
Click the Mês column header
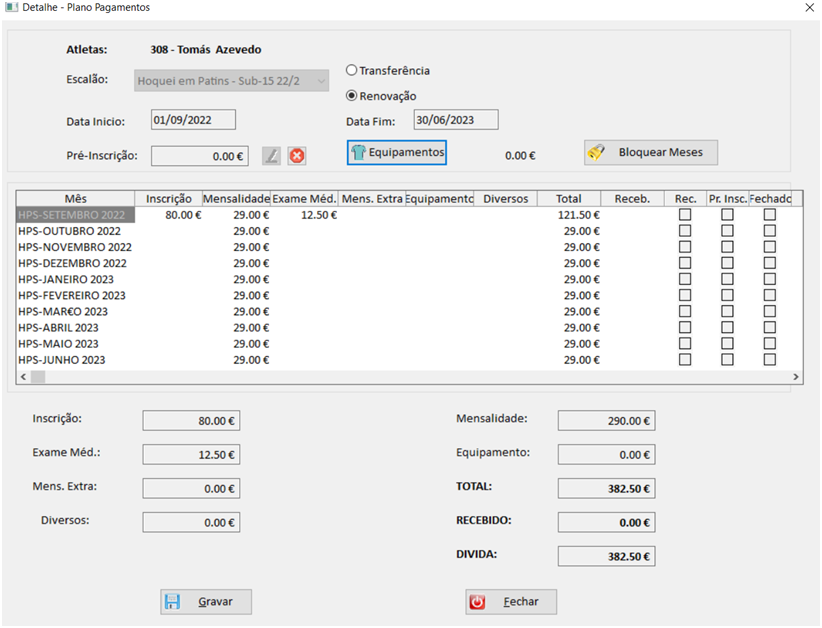coord(75,199)
